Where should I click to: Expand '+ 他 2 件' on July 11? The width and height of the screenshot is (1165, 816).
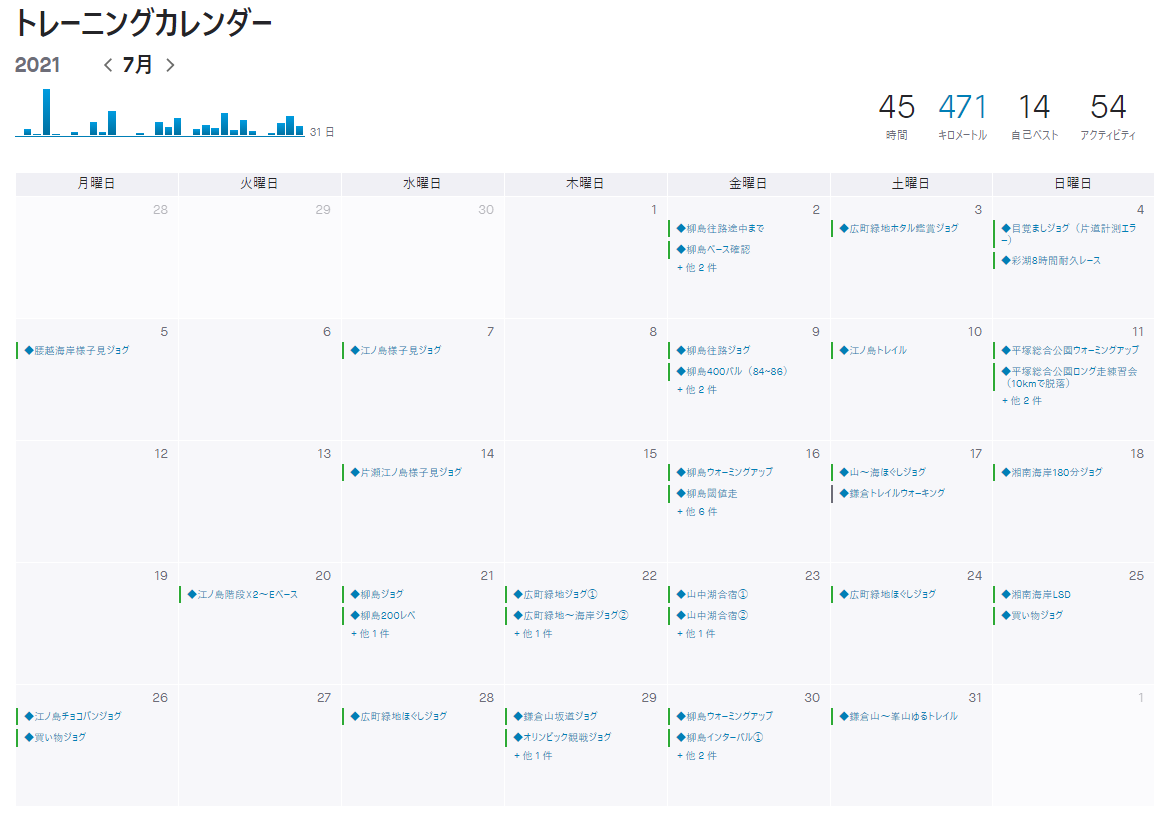1022,401
